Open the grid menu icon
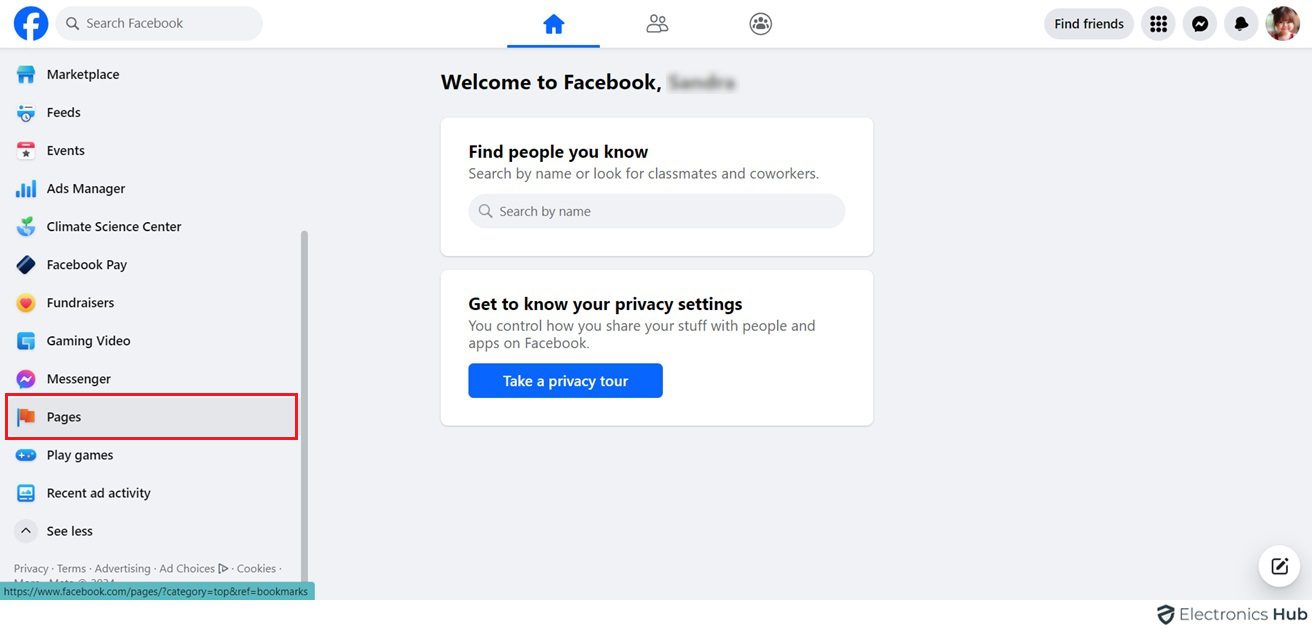 (x=1158, y=24)
